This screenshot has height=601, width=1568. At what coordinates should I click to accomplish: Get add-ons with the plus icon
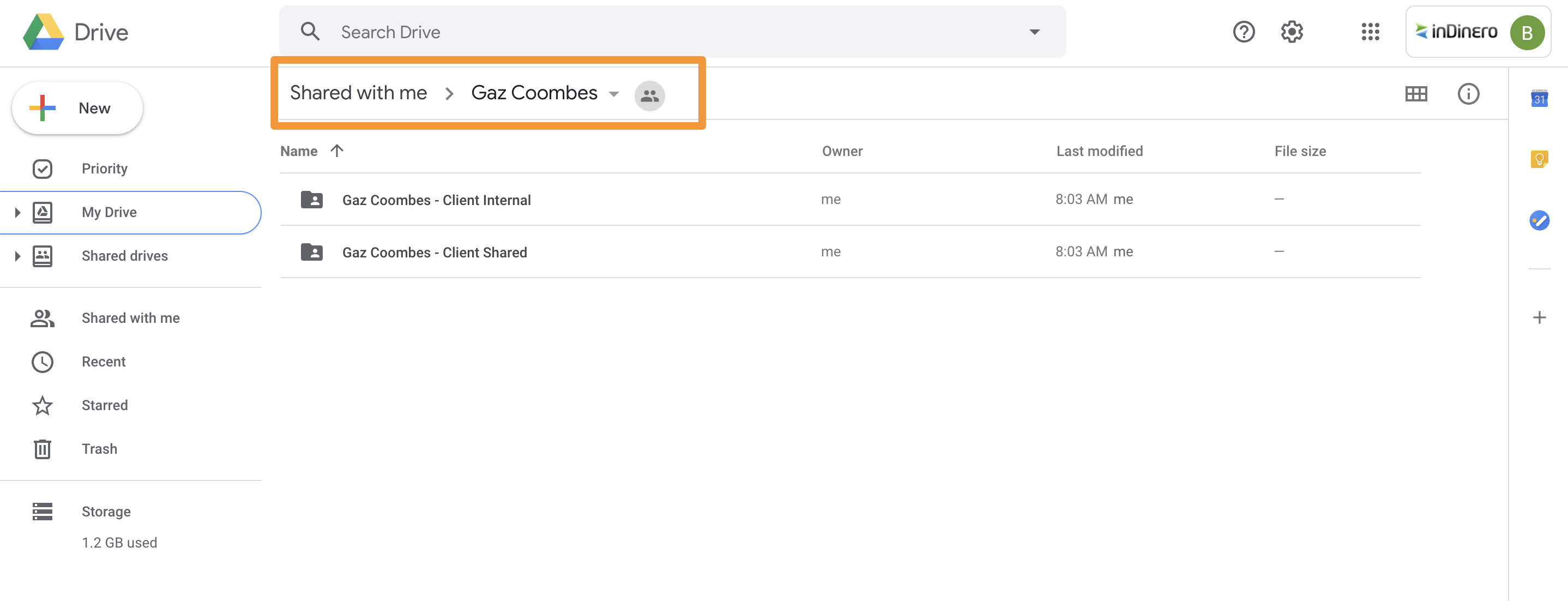point(1539,318)
